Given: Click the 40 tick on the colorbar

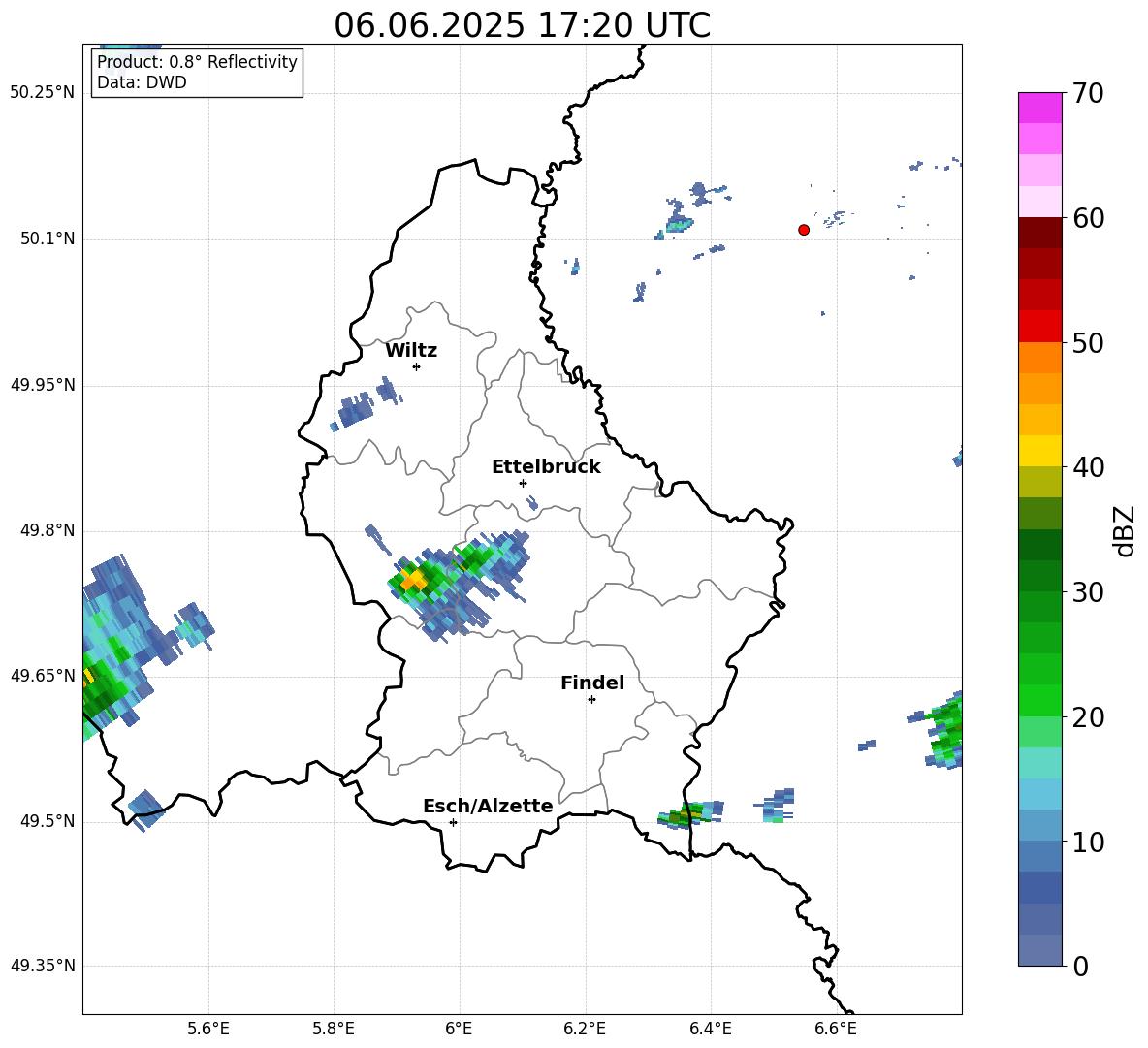Looking at the screenshot, I should pyautogui.click(x=1087, y=467).
